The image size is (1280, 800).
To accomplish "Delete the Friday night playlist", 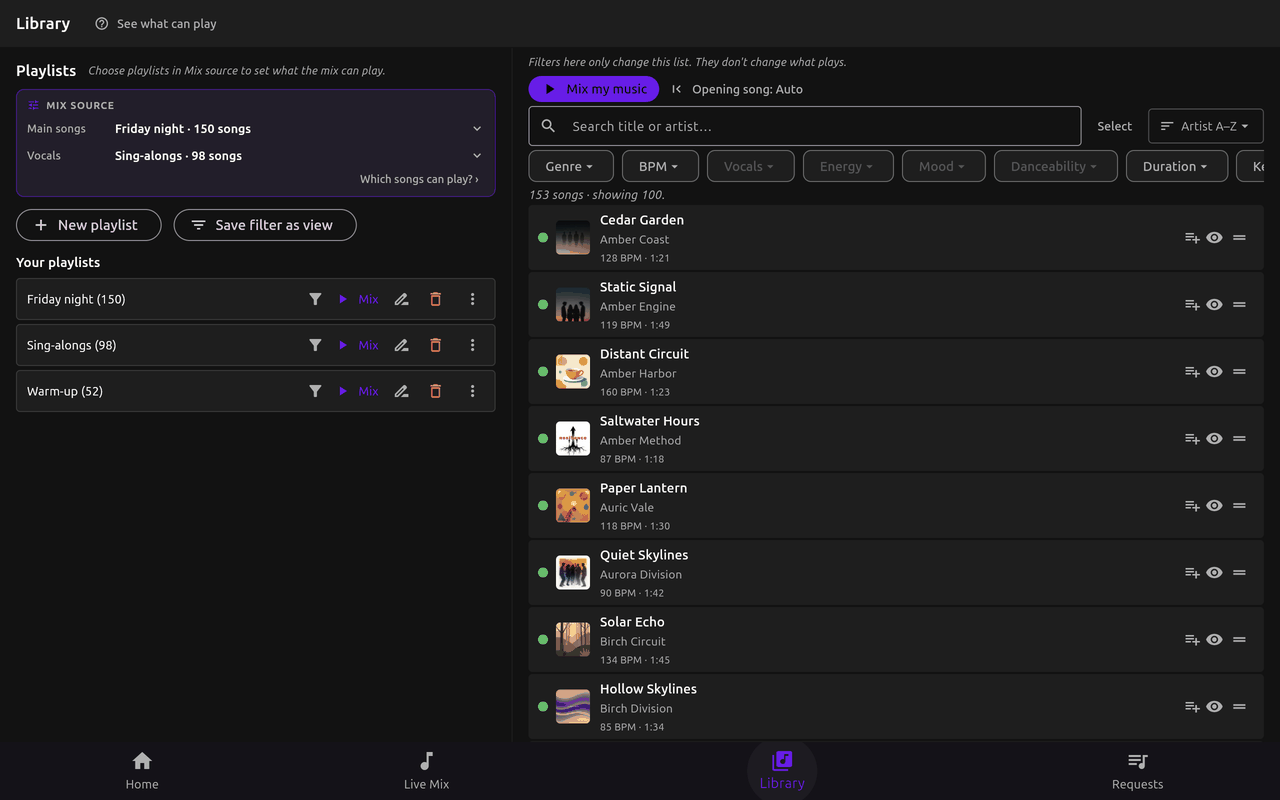I will [x=435, y=299].
